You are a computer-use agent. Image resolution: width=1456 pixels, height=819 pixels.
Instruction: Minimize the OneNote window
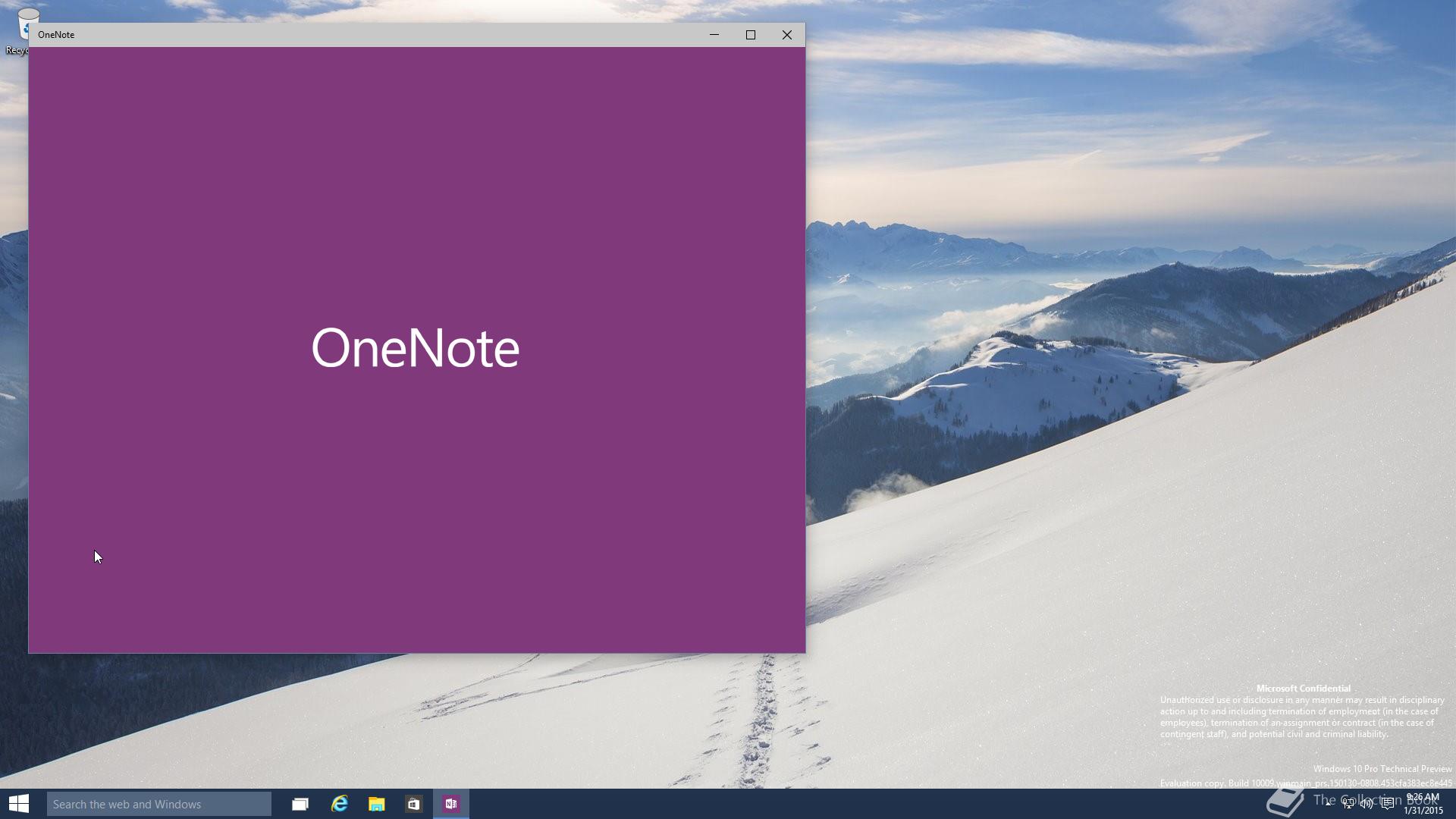(x=714, y=35)
